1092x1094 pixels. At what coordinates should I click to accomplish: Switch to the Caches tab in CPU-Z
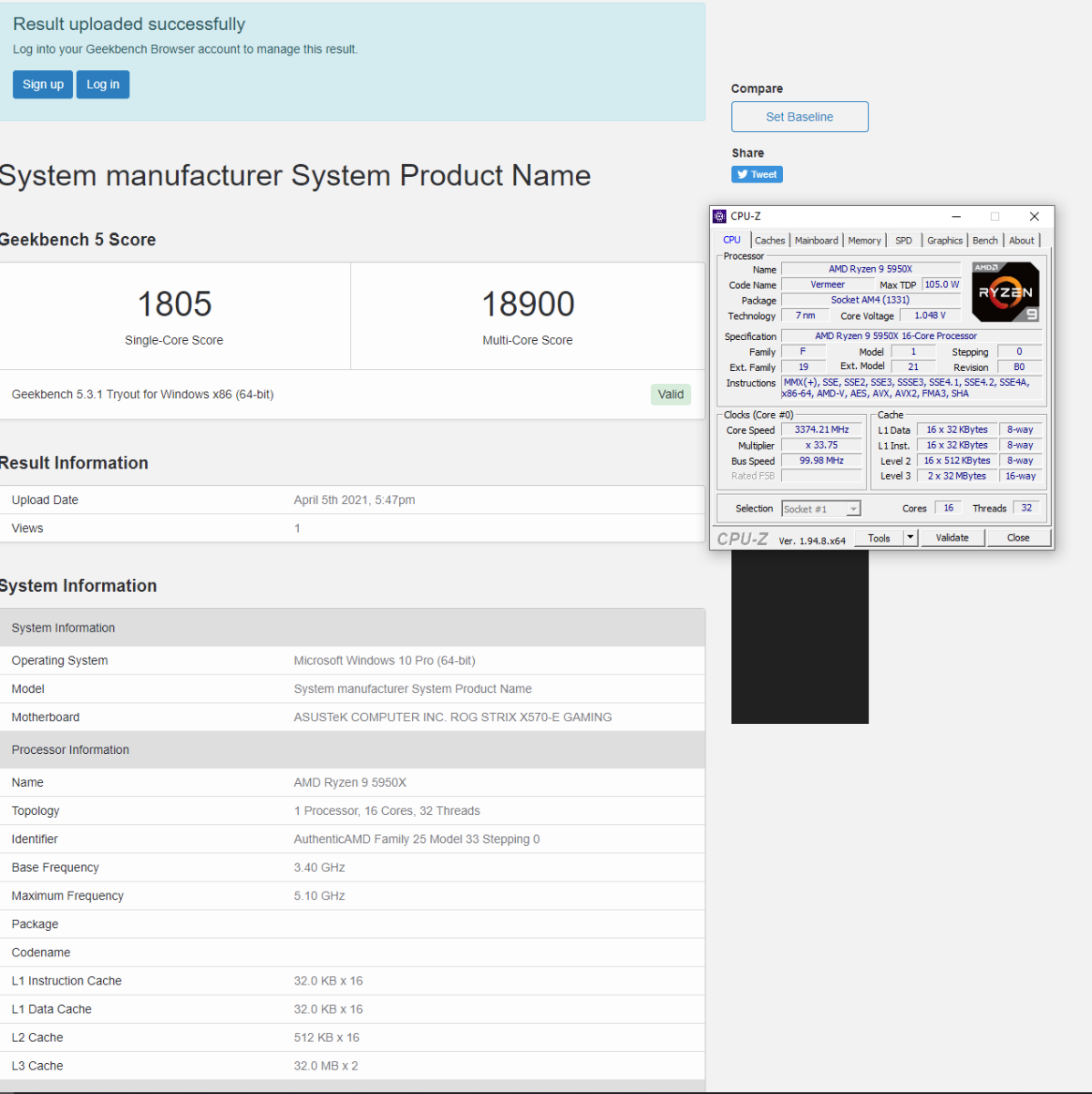[769, 241]
